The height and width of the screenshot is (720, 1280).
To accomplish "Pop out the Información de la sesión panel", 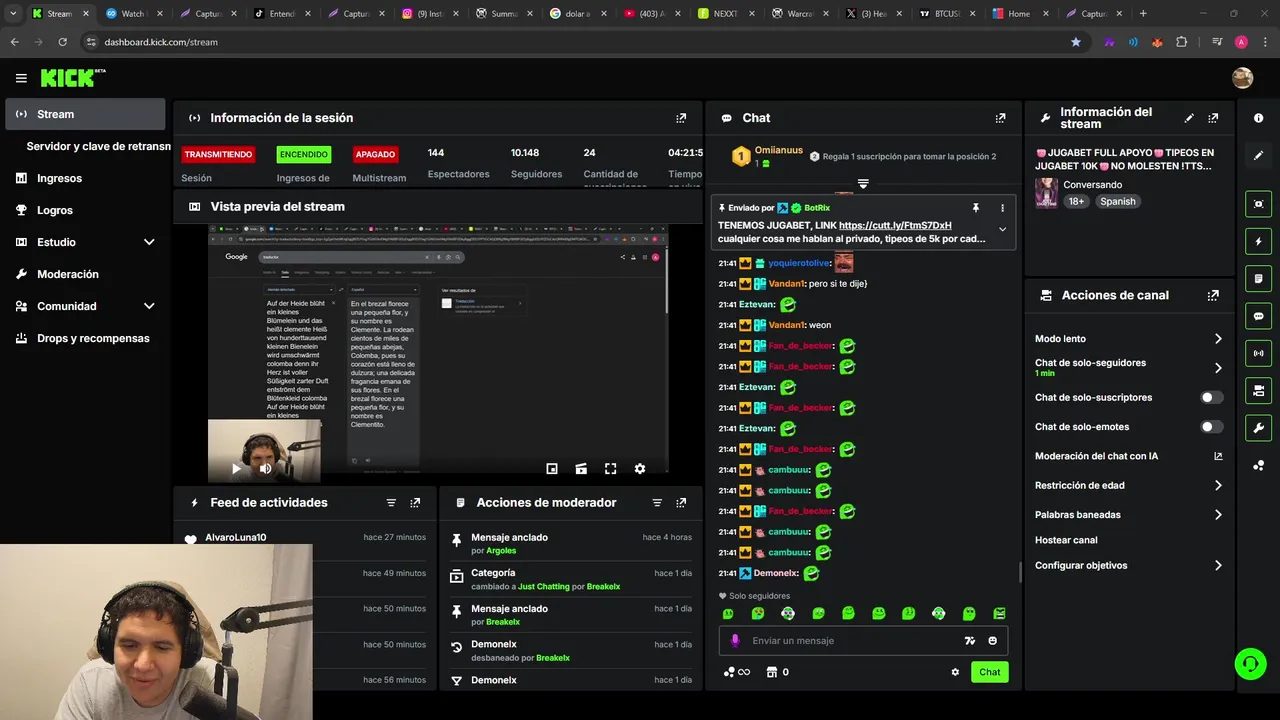I will tap(681, 118).
